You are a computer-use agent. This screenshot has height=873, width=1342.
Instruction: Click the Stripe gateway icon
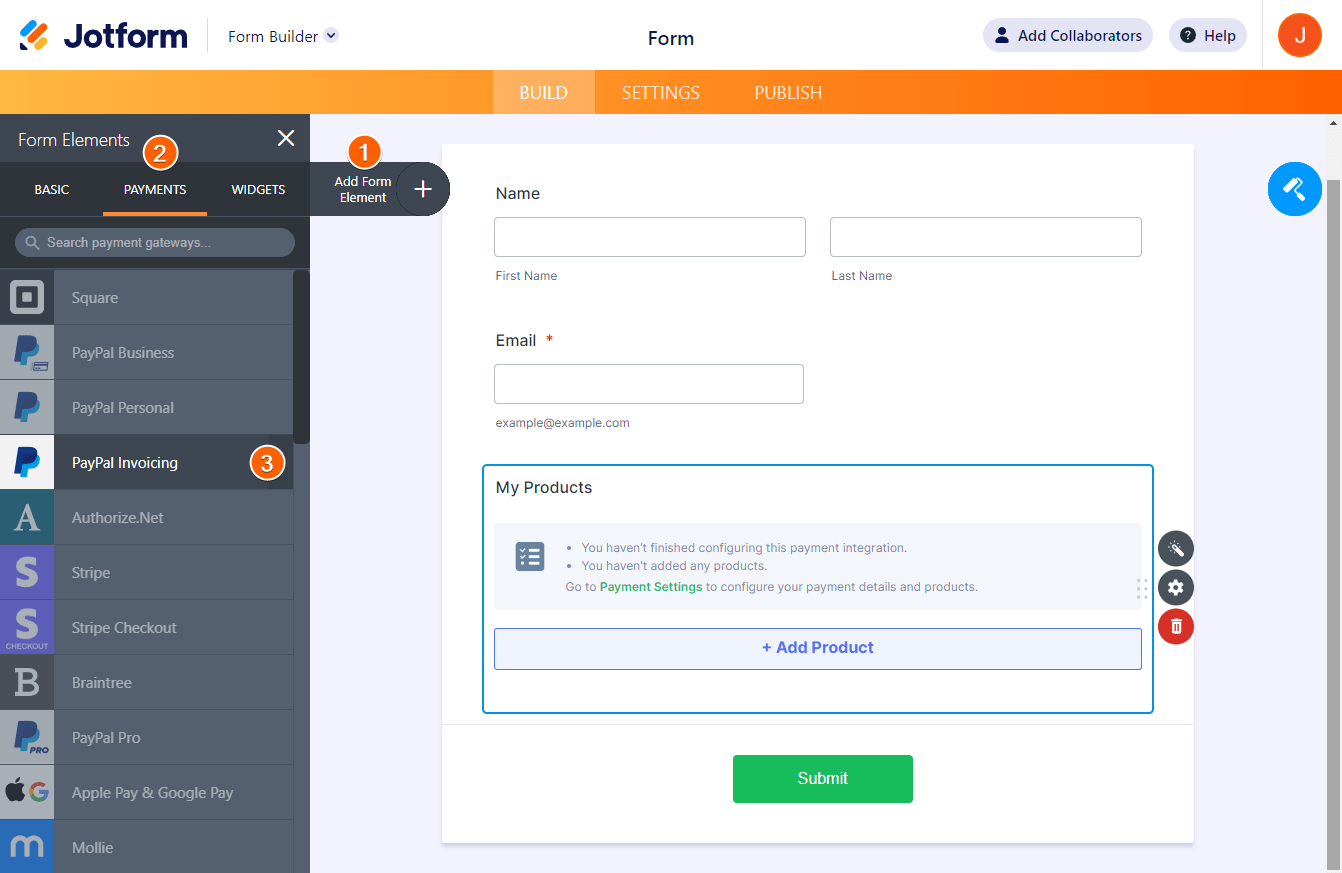coord(27,572)
